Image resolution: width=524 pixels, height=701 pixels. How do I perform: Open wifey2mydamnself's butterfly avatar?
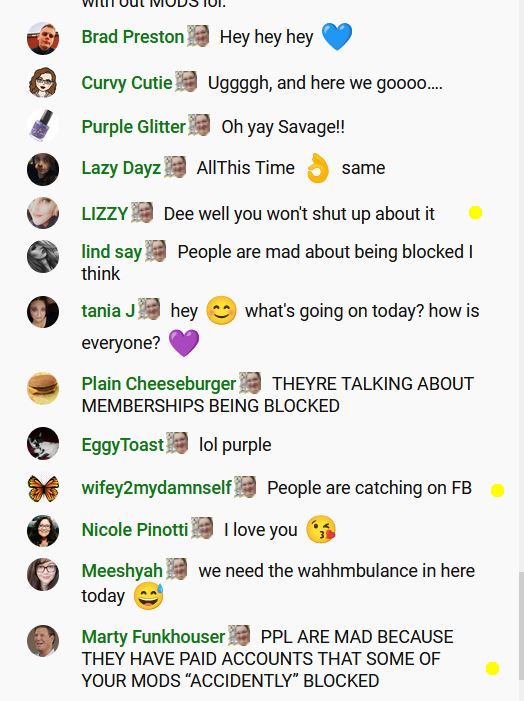point(43,488)
